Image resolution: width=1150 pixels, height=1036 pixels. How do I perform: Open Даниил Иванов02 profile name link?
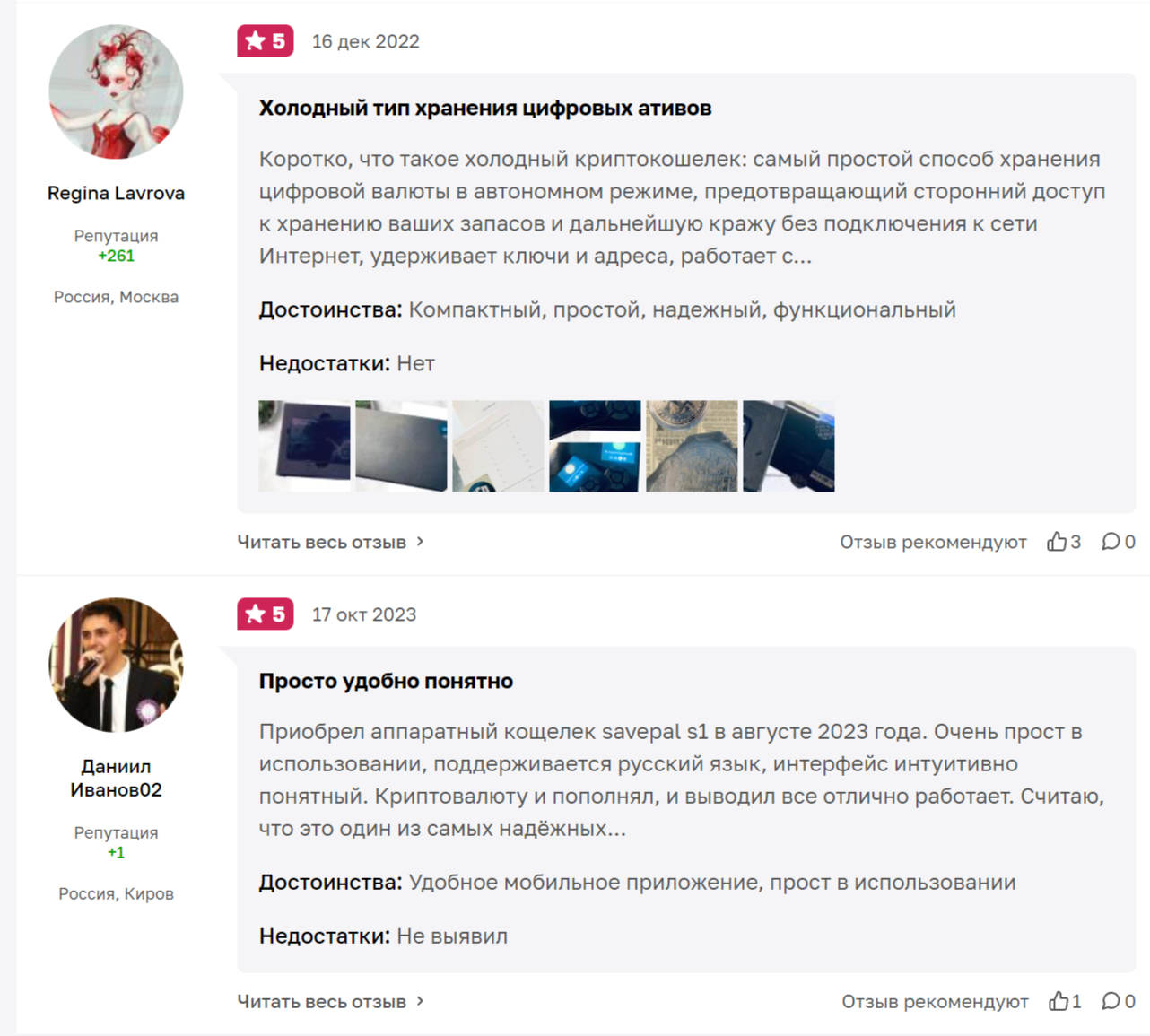[116, 778]
